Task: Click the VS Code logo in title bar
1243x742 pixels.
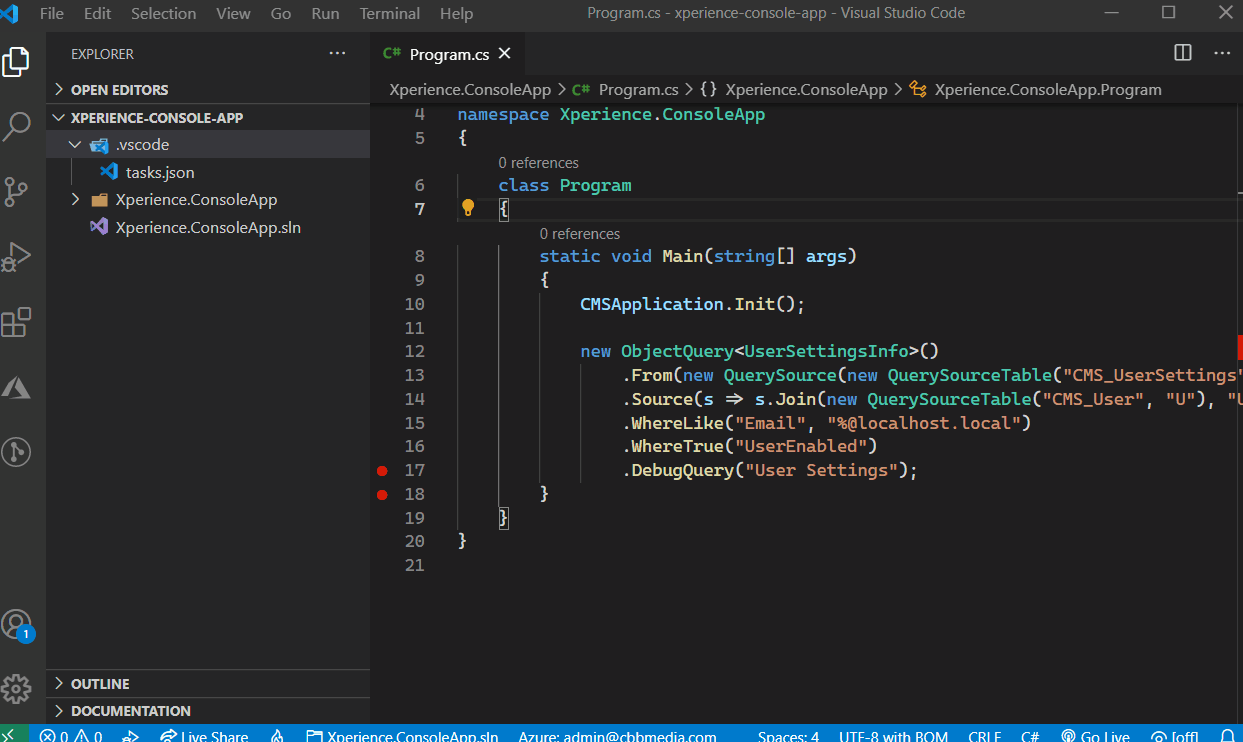Action: pyautogui.click(x=10, y=13)
